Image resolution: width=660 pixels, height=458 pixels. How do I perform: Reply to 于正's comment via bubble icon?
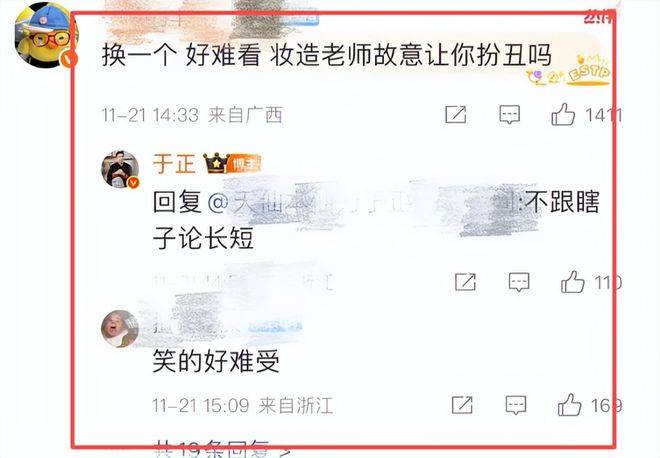pos(519,282)
